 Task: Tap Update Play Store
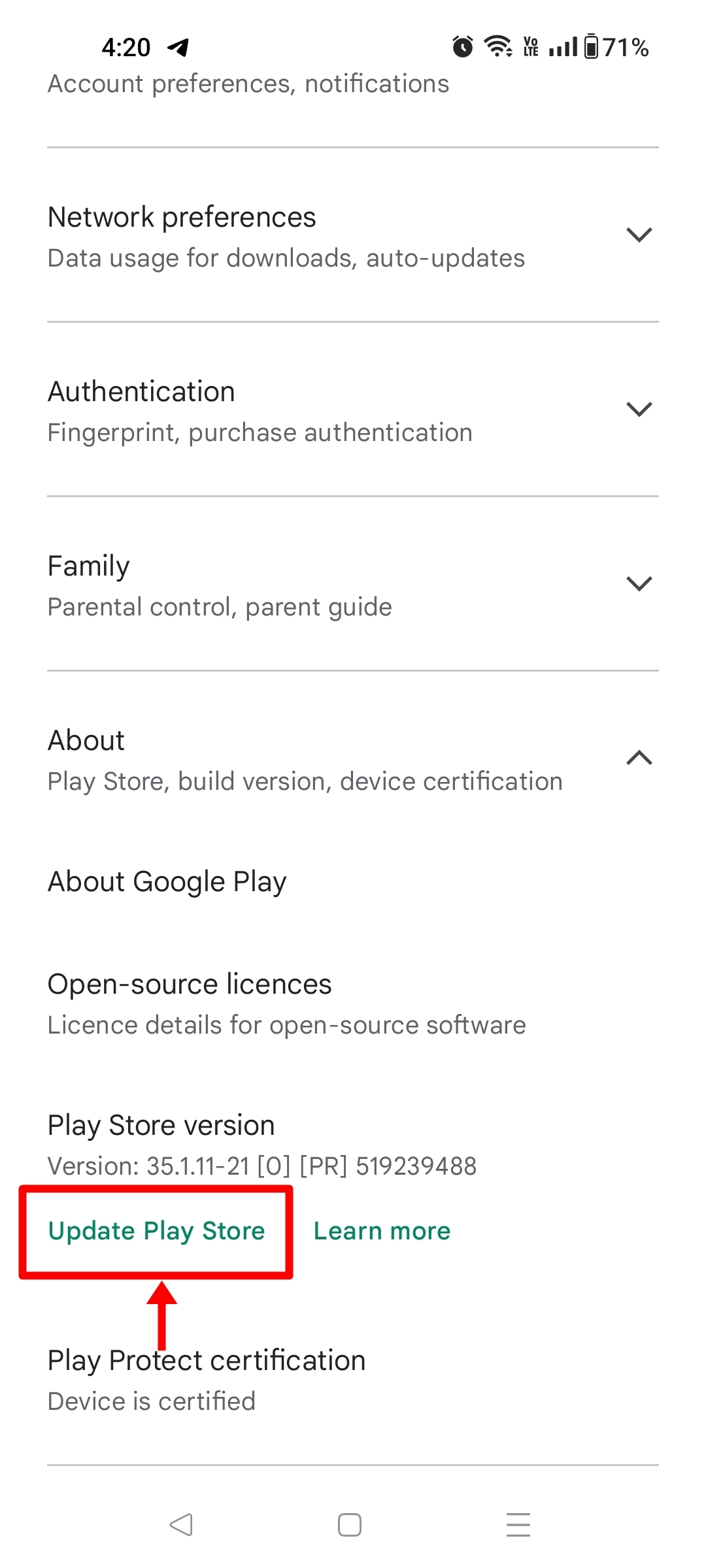(x=156, y=1231)
